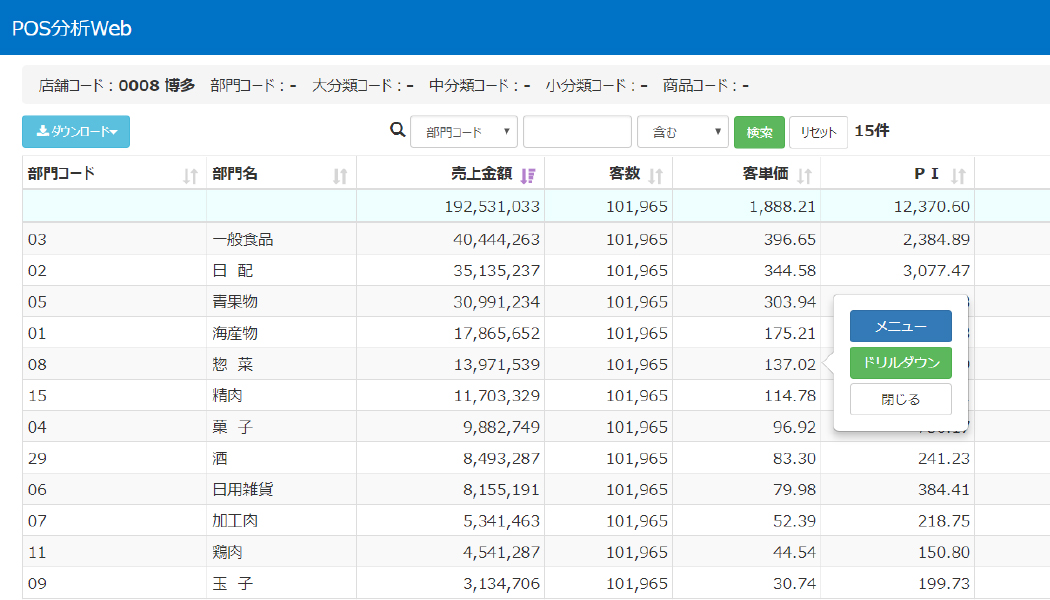Viewport: 1050px width, 600px height.
Task: Toggle 売上金額 descending sort icon
Action: click(x=528, y=175)
